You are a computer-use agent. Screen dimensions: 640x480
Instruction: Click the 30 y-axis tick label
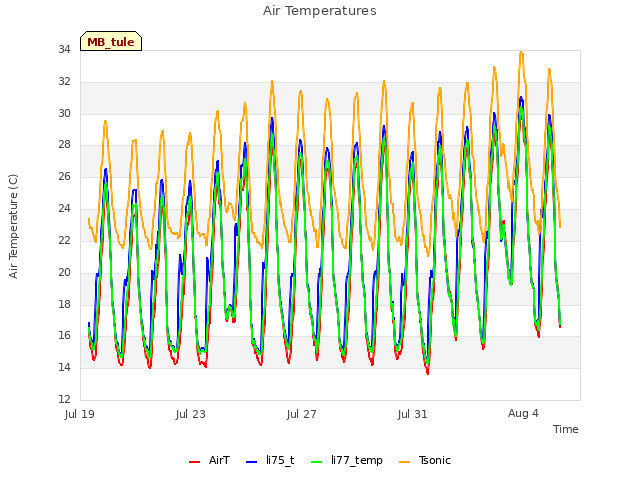click(x=64, y=113)
